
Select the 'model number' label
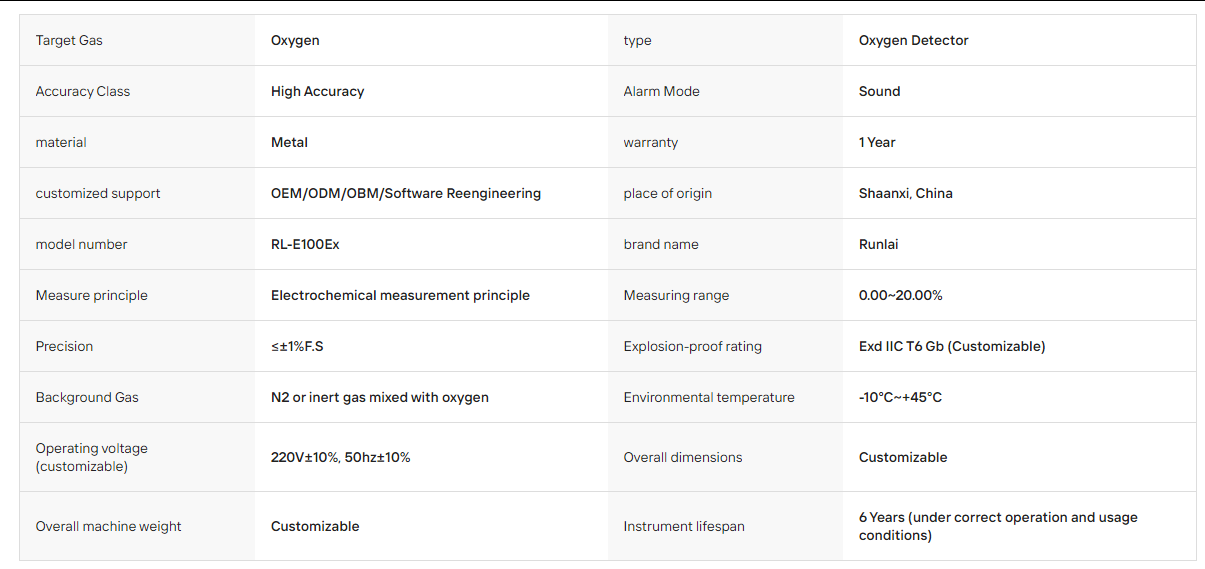[x=81, y=245]
